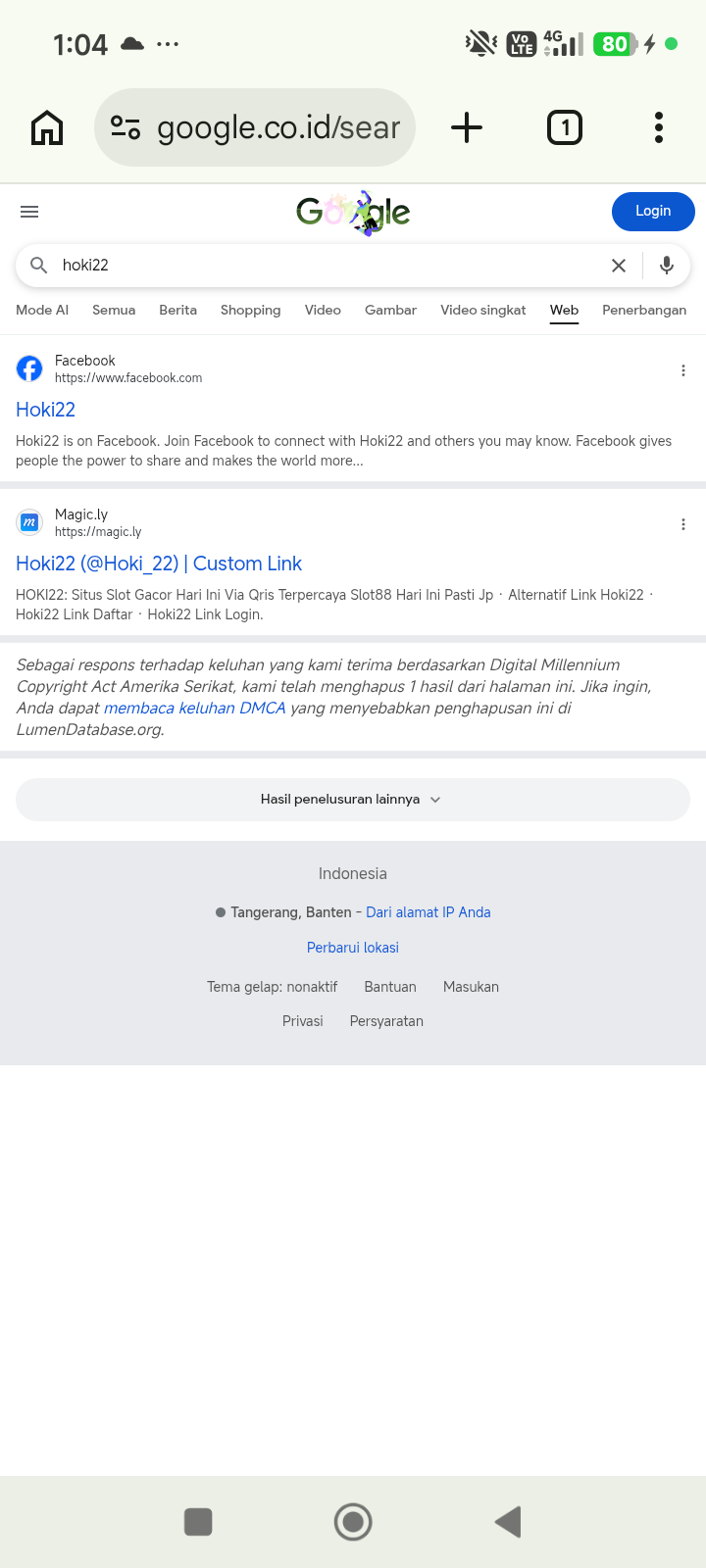Clear the search query with X icon

point(619,266)
